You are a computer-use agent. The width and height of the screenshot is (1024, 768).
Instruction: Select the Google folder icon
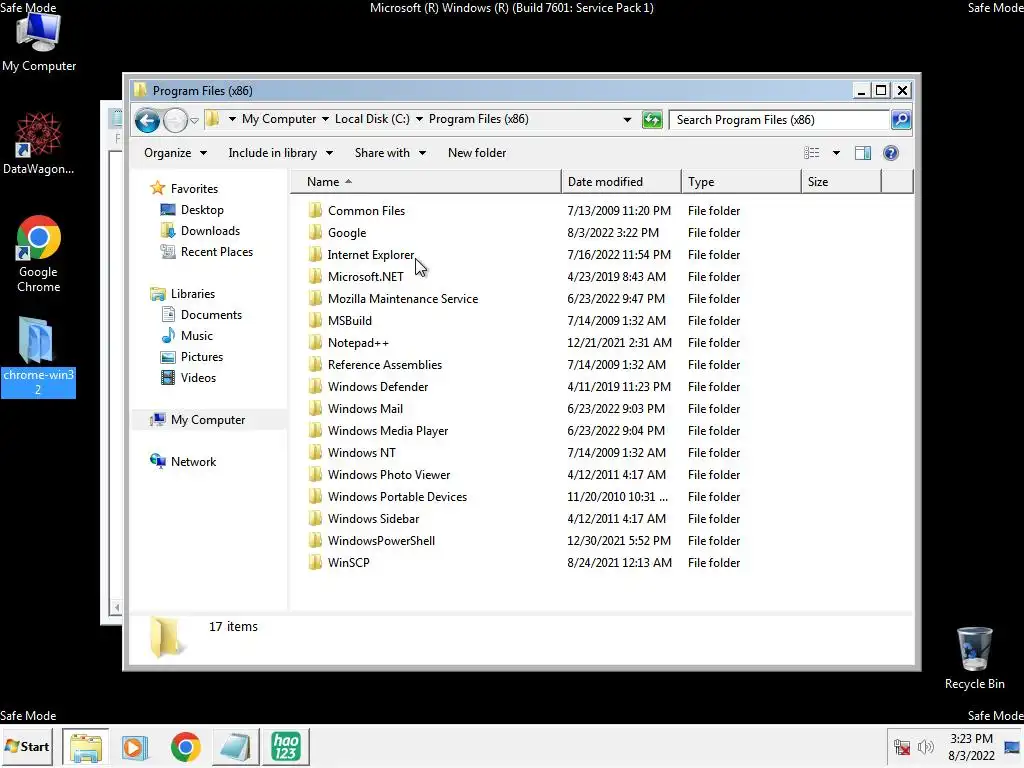(x=315, y=232)
